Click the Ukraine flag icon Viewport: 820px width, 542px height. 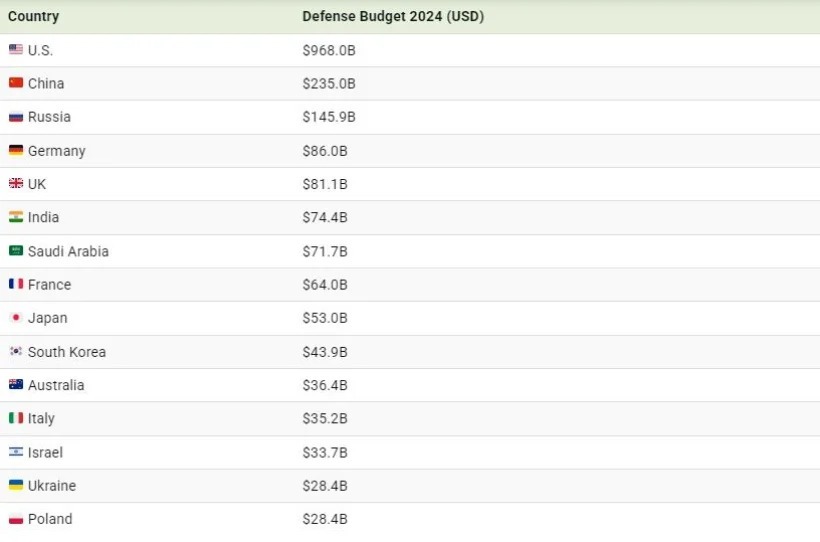(x=16, y=485)
